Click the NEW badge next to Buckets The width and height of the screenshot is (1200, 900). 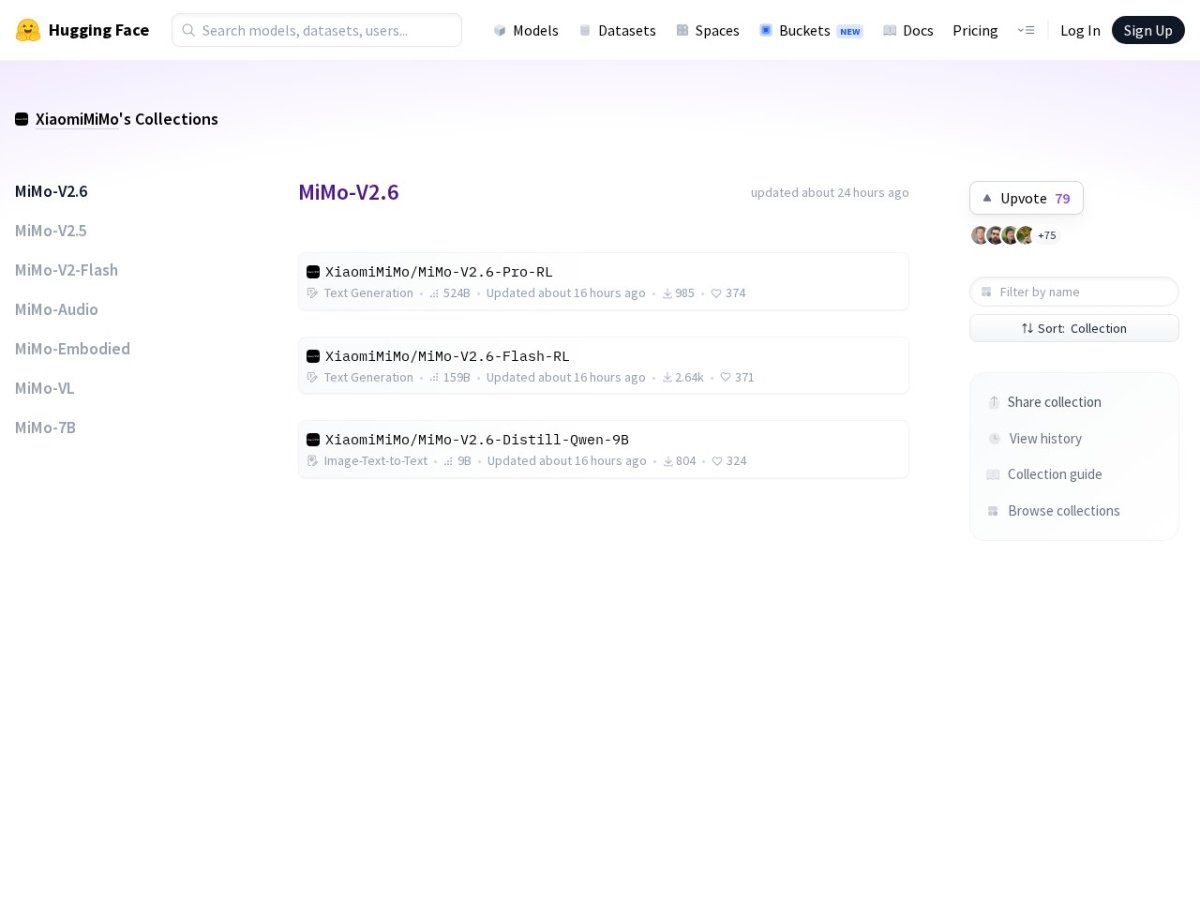[x=850, y=31]
